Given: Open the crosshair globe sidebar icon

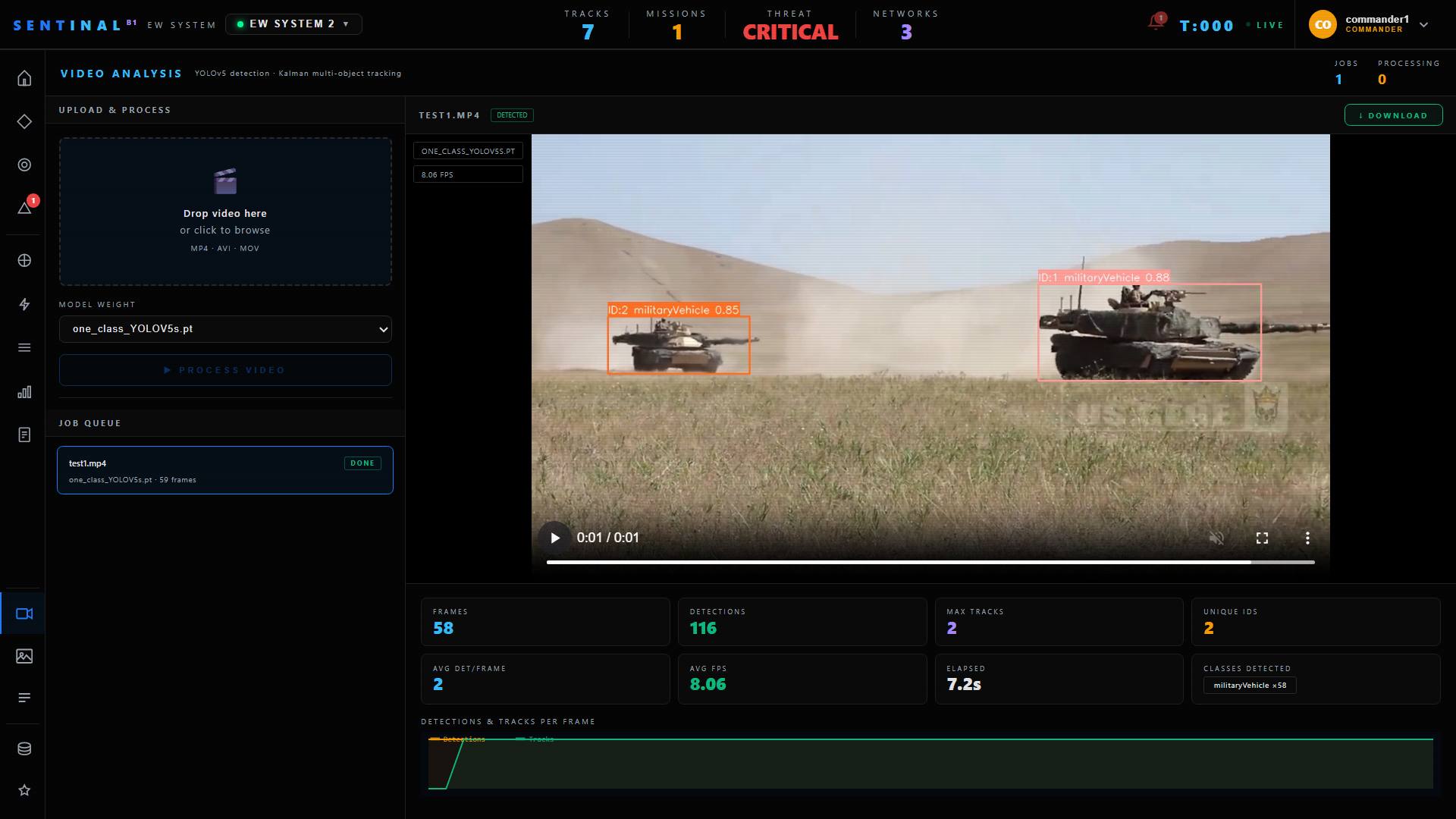Looking at the screenshot, I should pos(24,260).
